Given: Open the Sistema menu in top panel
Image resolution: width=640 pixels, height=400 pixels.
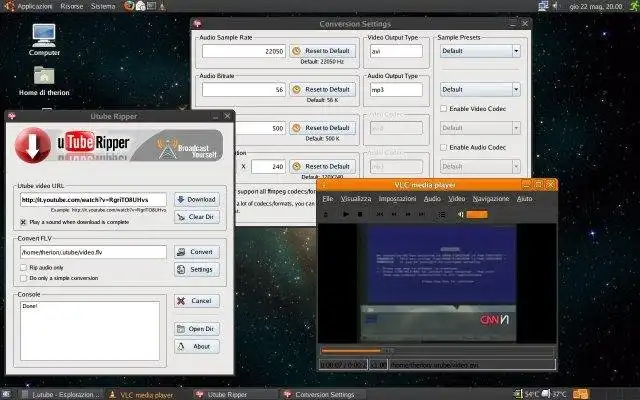Looking at the screenshot, I should [103, 6].
